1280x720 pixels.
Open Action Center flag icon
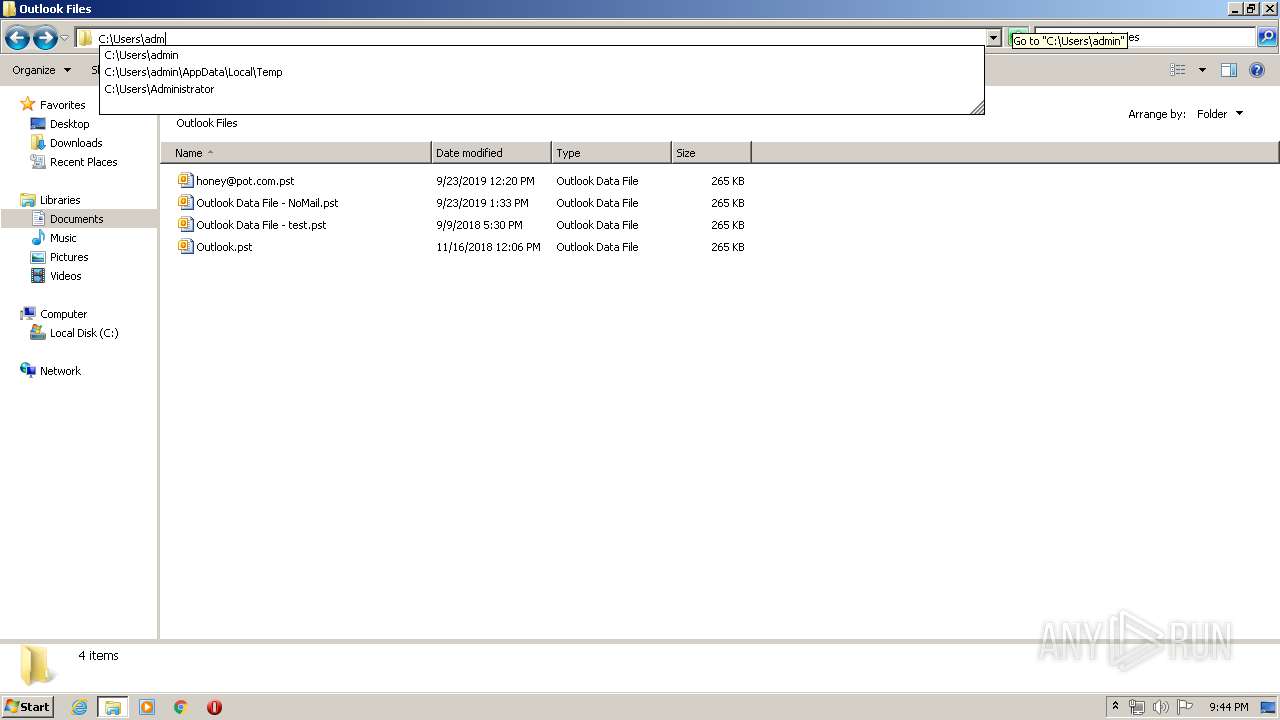point(1185,707)
